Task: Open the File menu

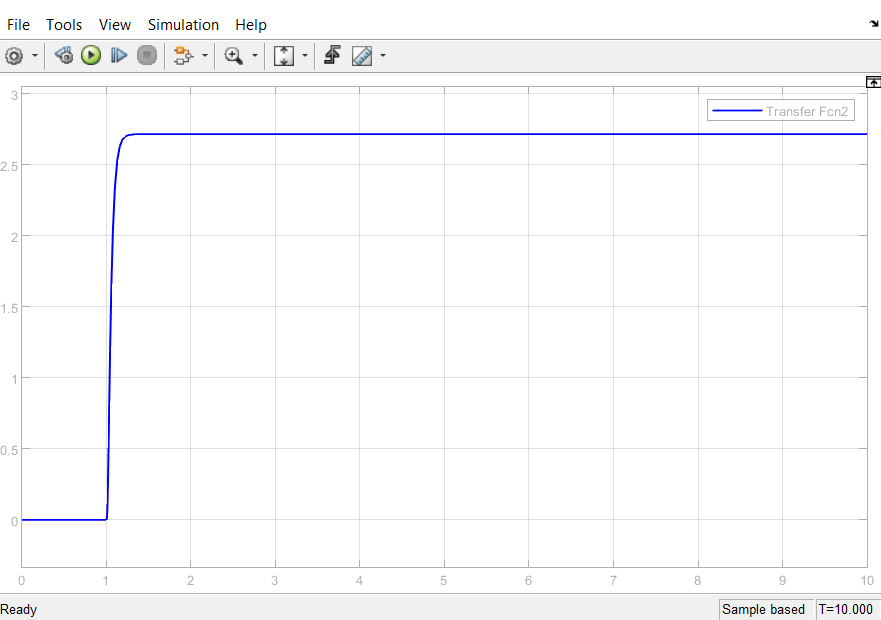Action: tap(18, 25)
